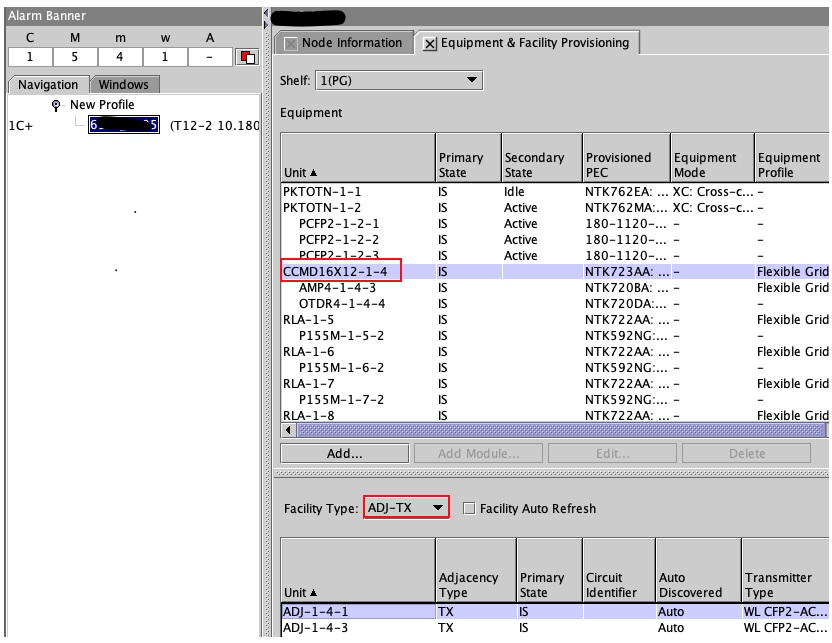Click the horizontal scrollbar of equipment table
Screen dimensions: 832x643
click(x=561, y=430)
